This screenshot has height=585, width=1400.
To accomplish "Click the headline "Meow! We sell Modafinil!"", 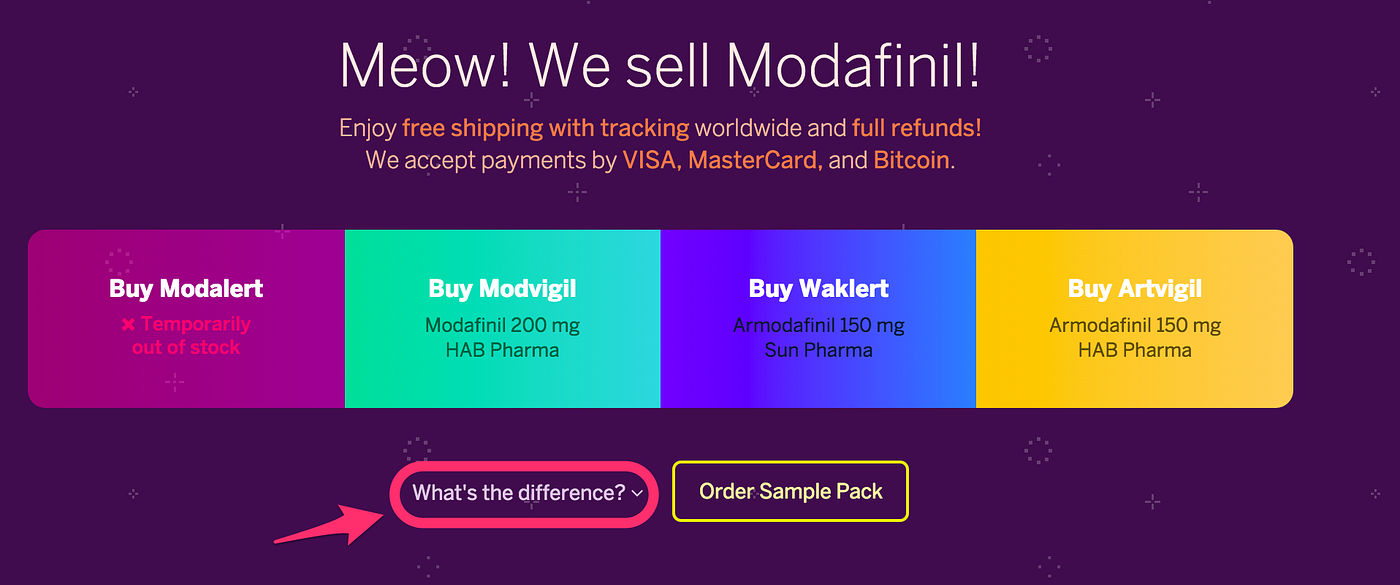I will coord(659,64).
